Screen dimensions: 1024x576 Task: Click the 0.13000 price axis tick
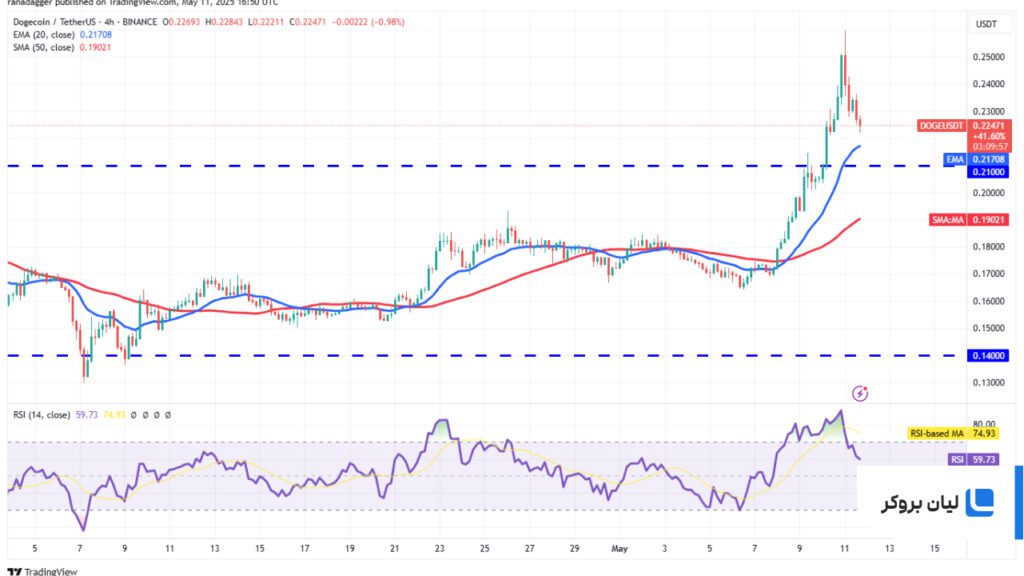989,383
